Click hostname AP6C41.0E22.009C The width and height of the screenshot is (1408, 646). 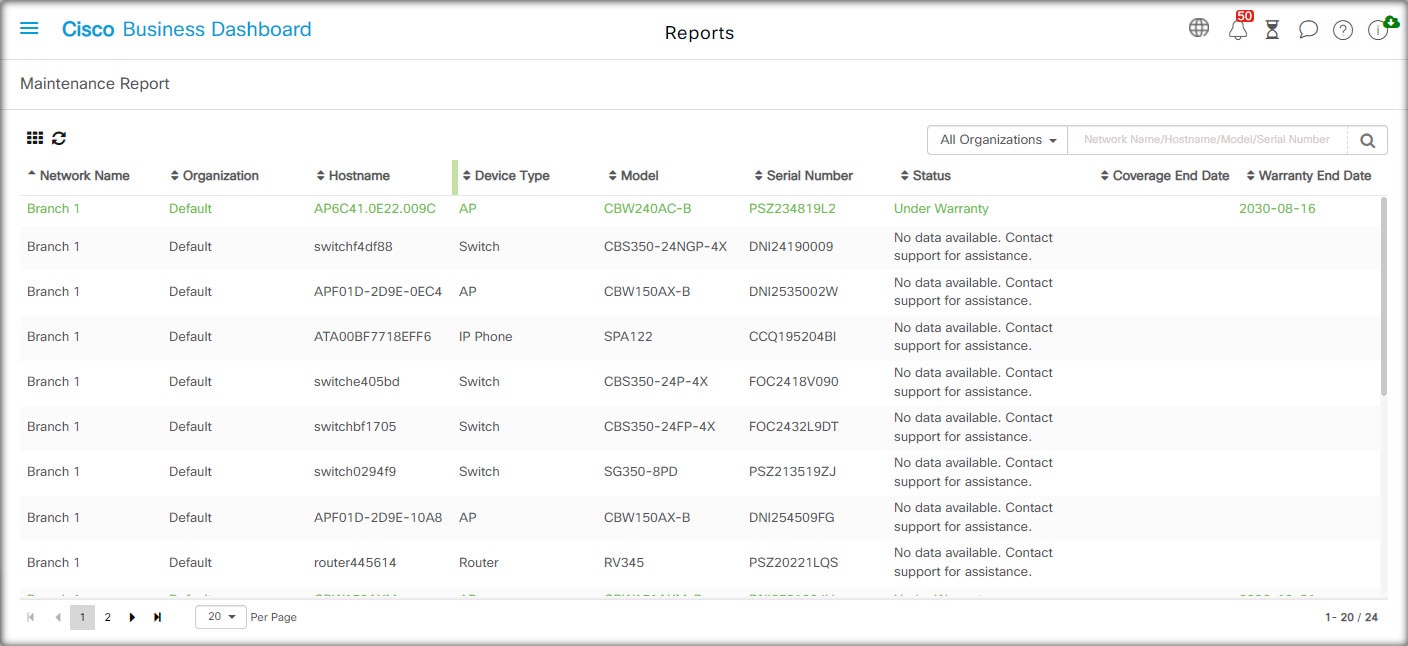coord(375,209)
